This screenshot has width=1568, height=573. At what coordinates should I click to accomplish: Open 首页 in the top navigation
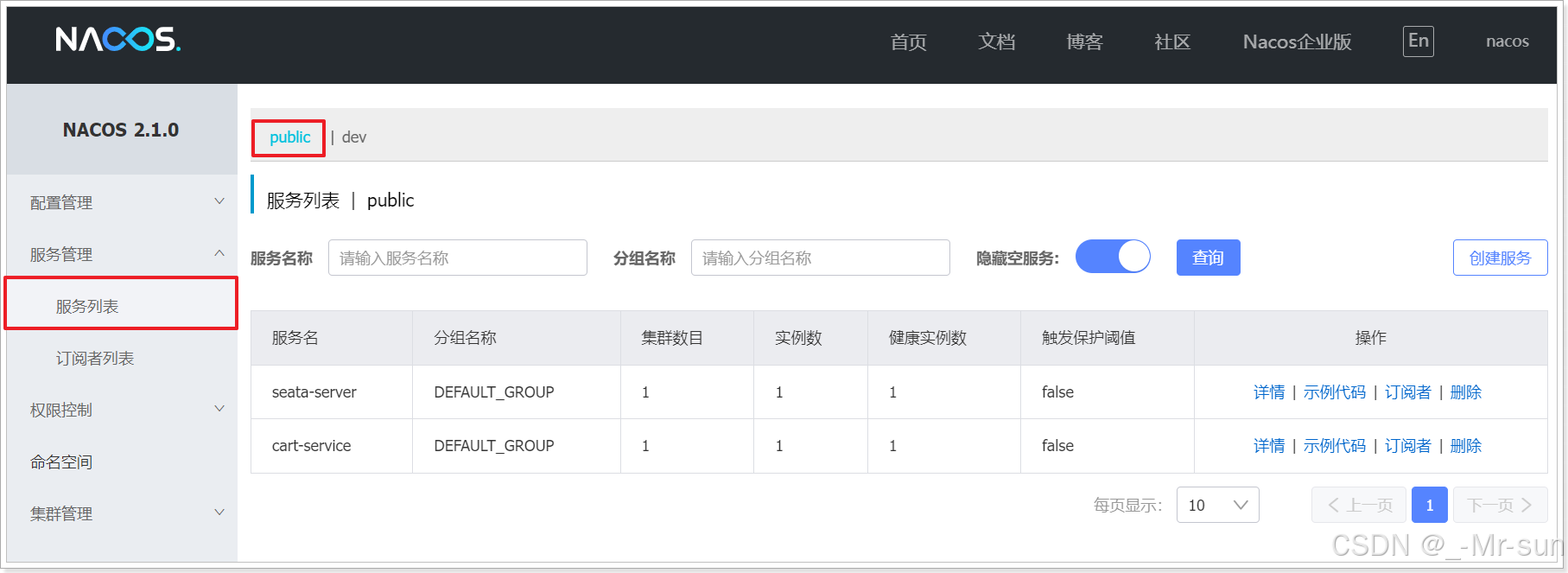(x=908, y=41)
